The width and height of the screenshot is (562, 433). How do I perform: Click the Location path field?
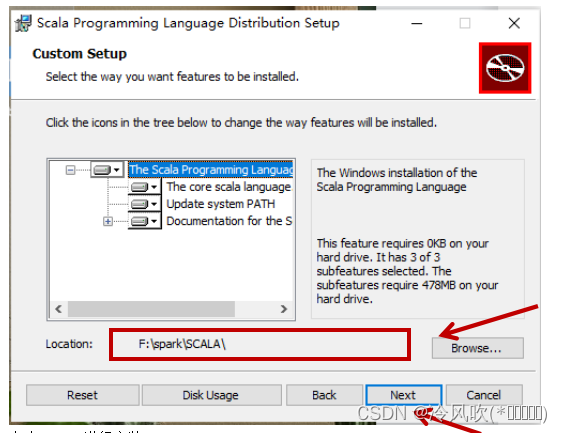(260, 344)
